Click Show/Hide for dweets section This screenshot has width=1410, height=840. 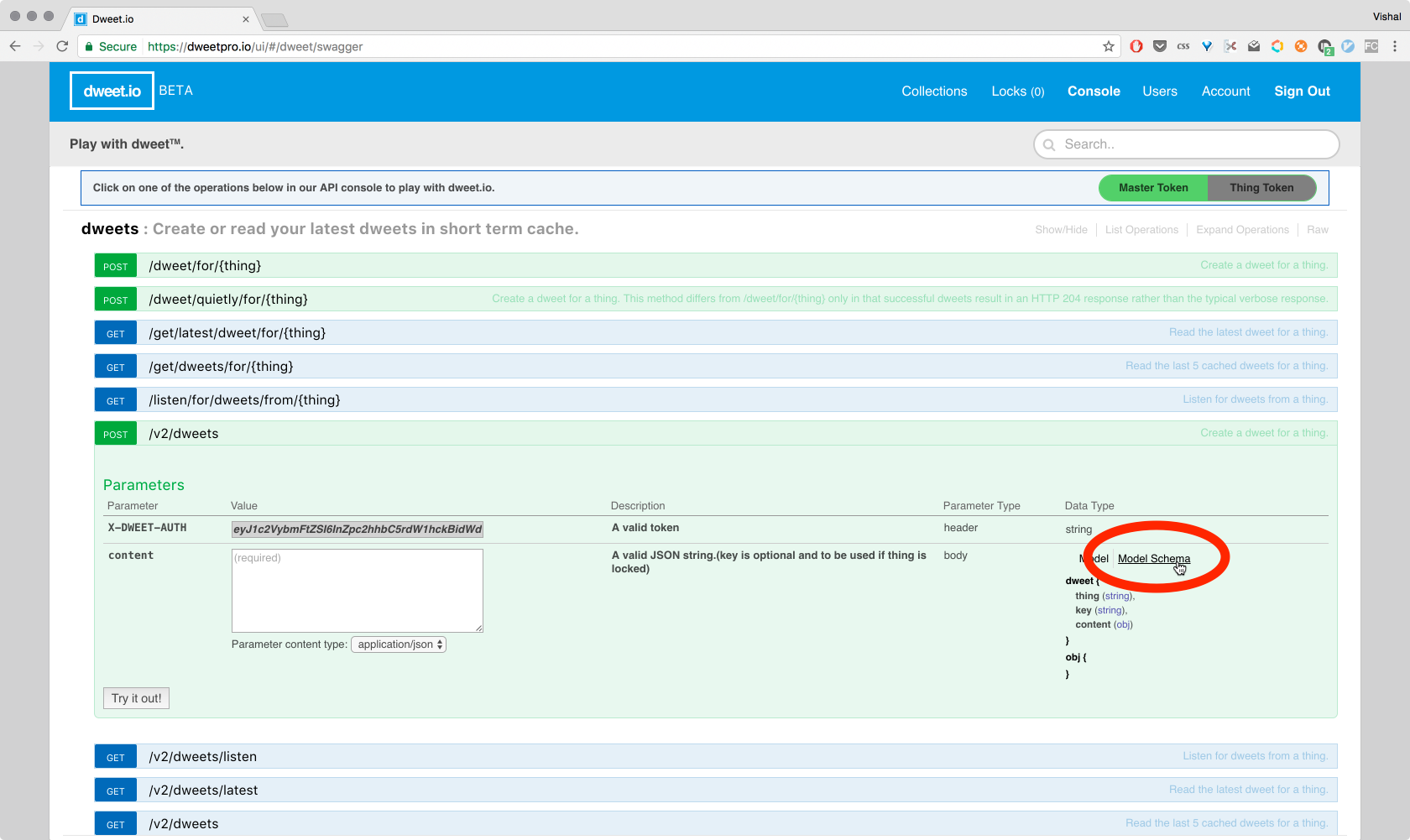[1061, 230]
